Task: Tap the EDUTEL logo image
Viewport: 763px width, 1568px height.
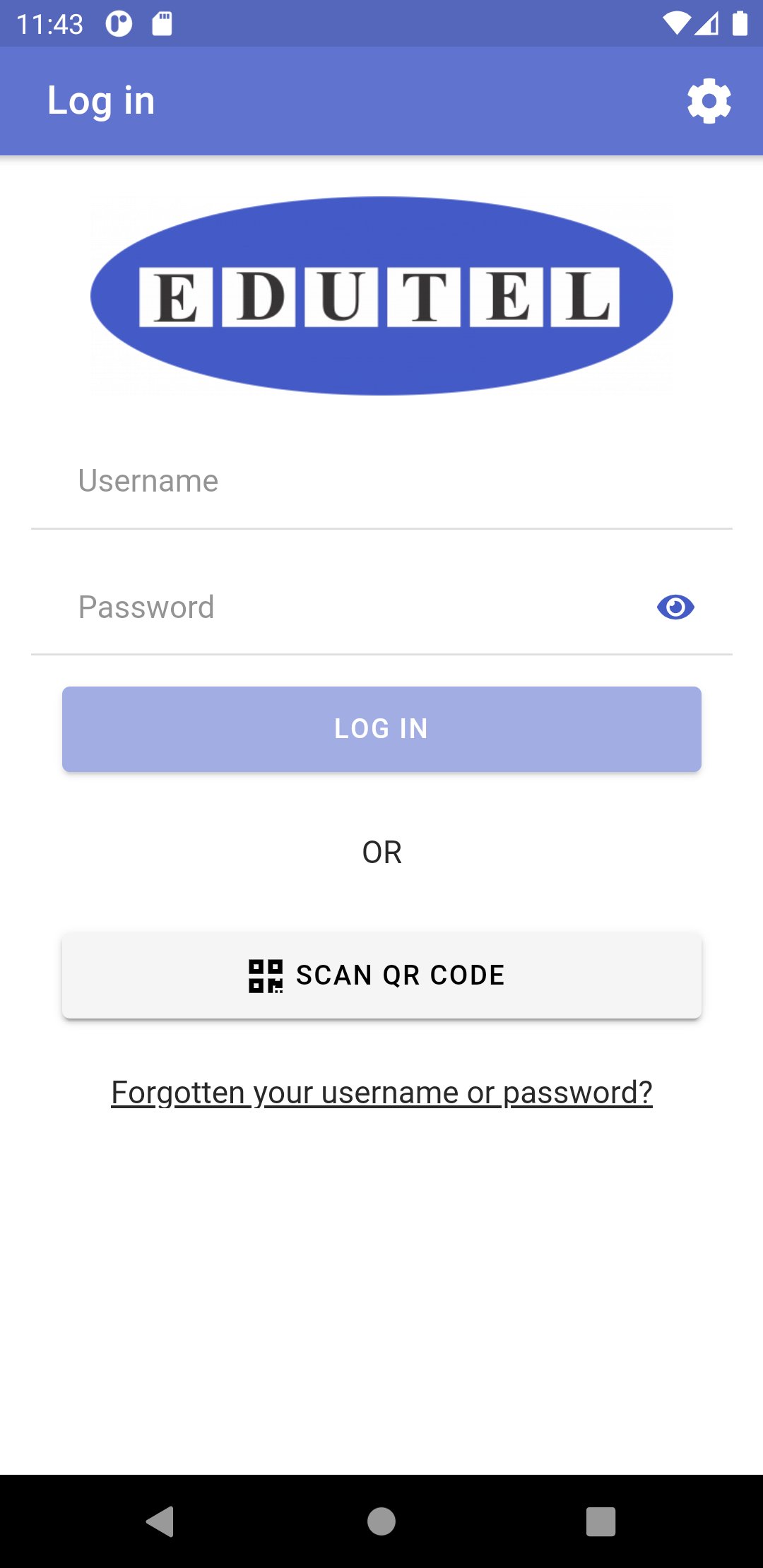Action: pyautogui.click(x=381, y=295)
